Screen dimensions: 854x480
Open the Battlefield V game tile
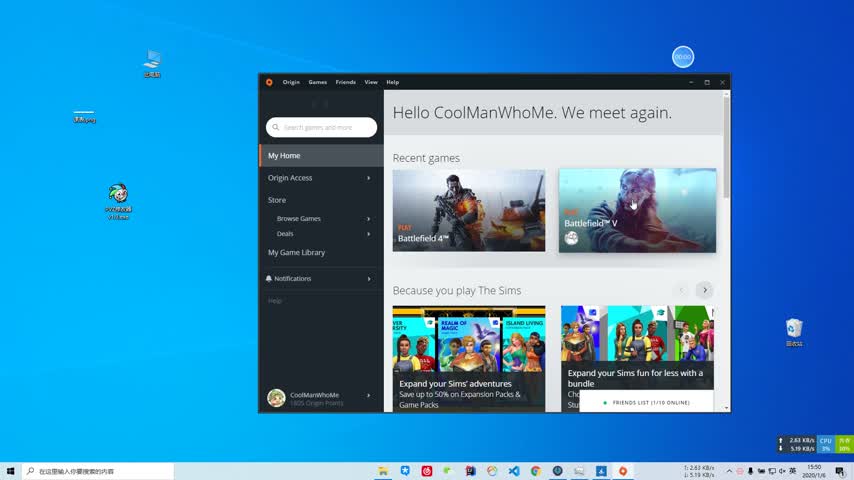(637, 210)
